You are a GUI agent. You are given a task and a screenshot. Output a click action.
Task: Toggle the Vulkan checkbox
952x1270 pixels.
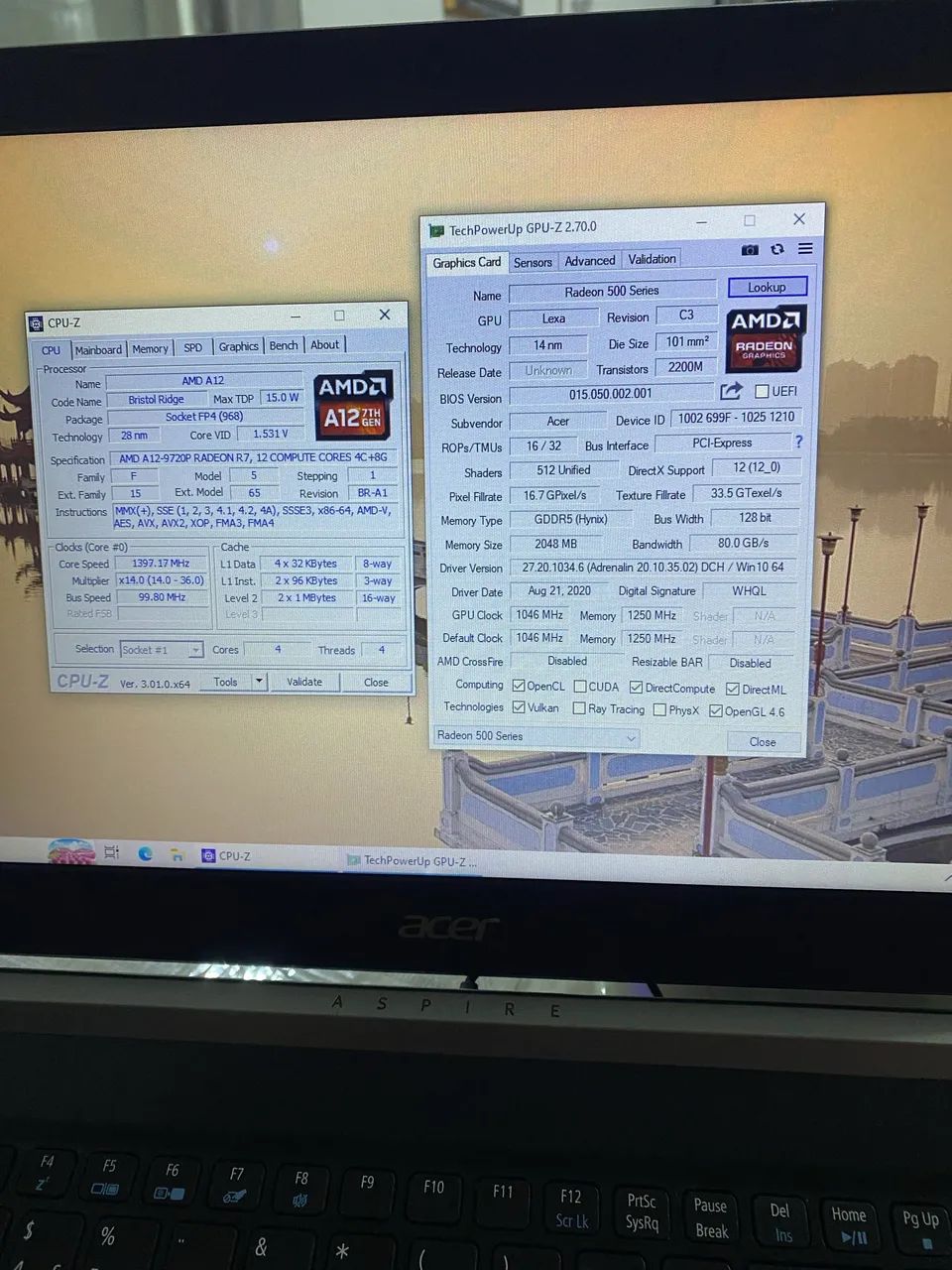519,707
